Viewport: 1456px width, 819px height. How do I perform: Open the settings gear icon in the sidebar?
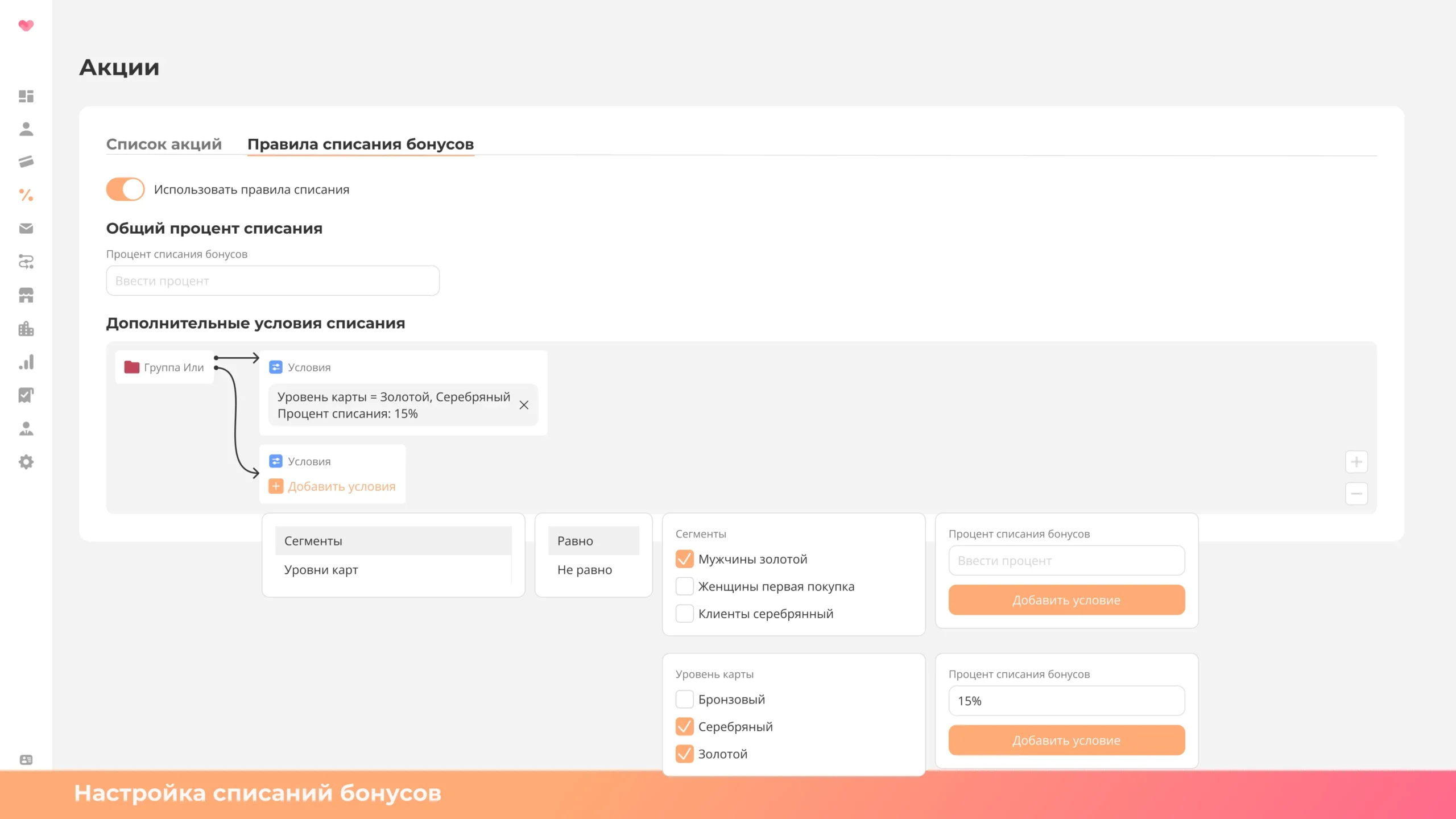coord(26,462)
